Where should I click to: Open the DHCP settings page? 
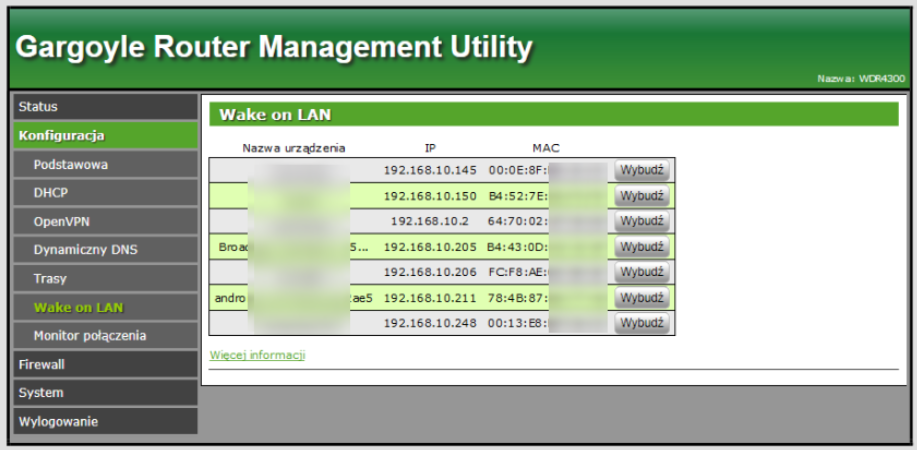tap(103, 193)
